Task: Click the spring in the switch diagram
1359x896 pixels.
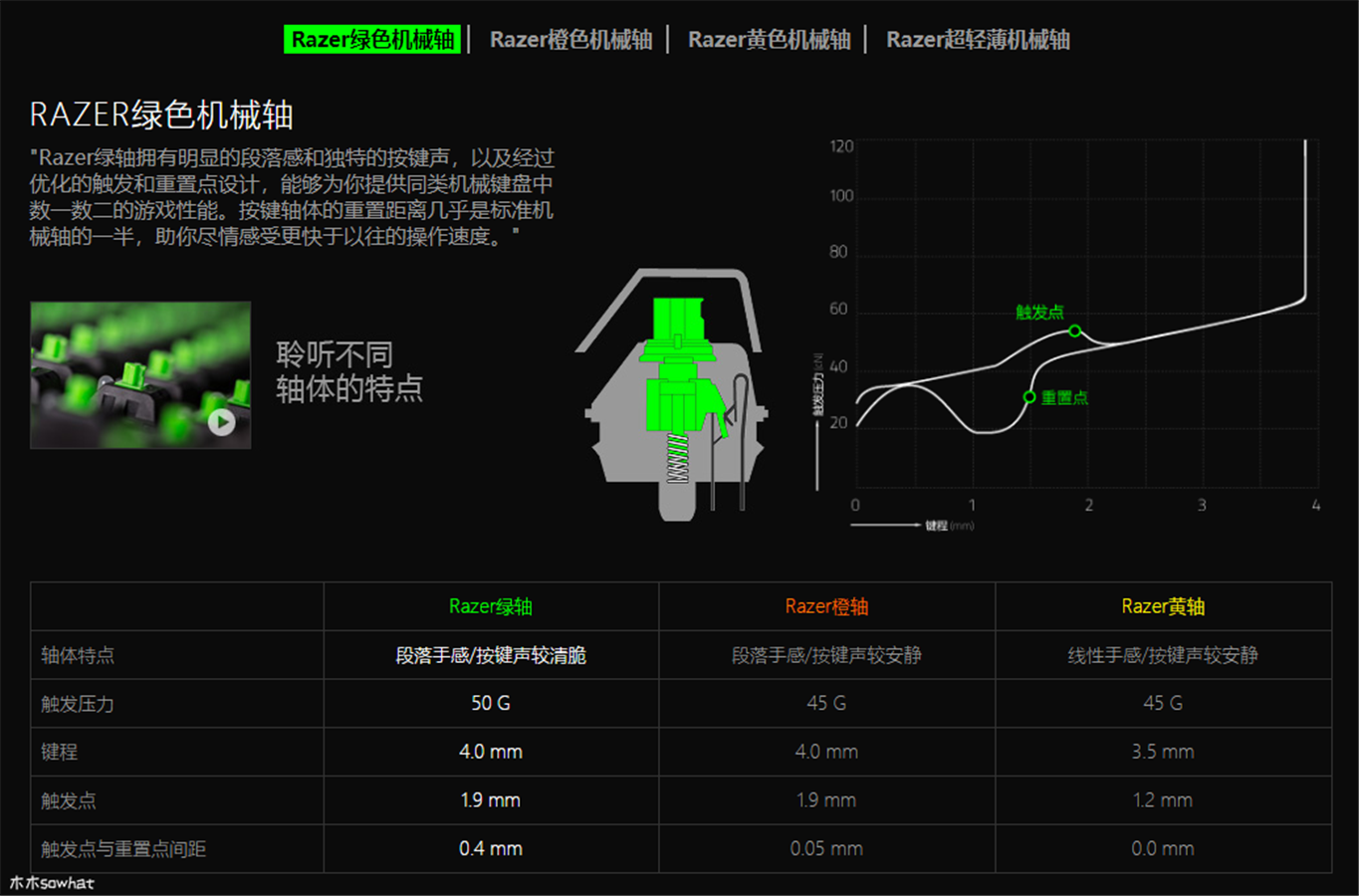Action: pos(677,458)
